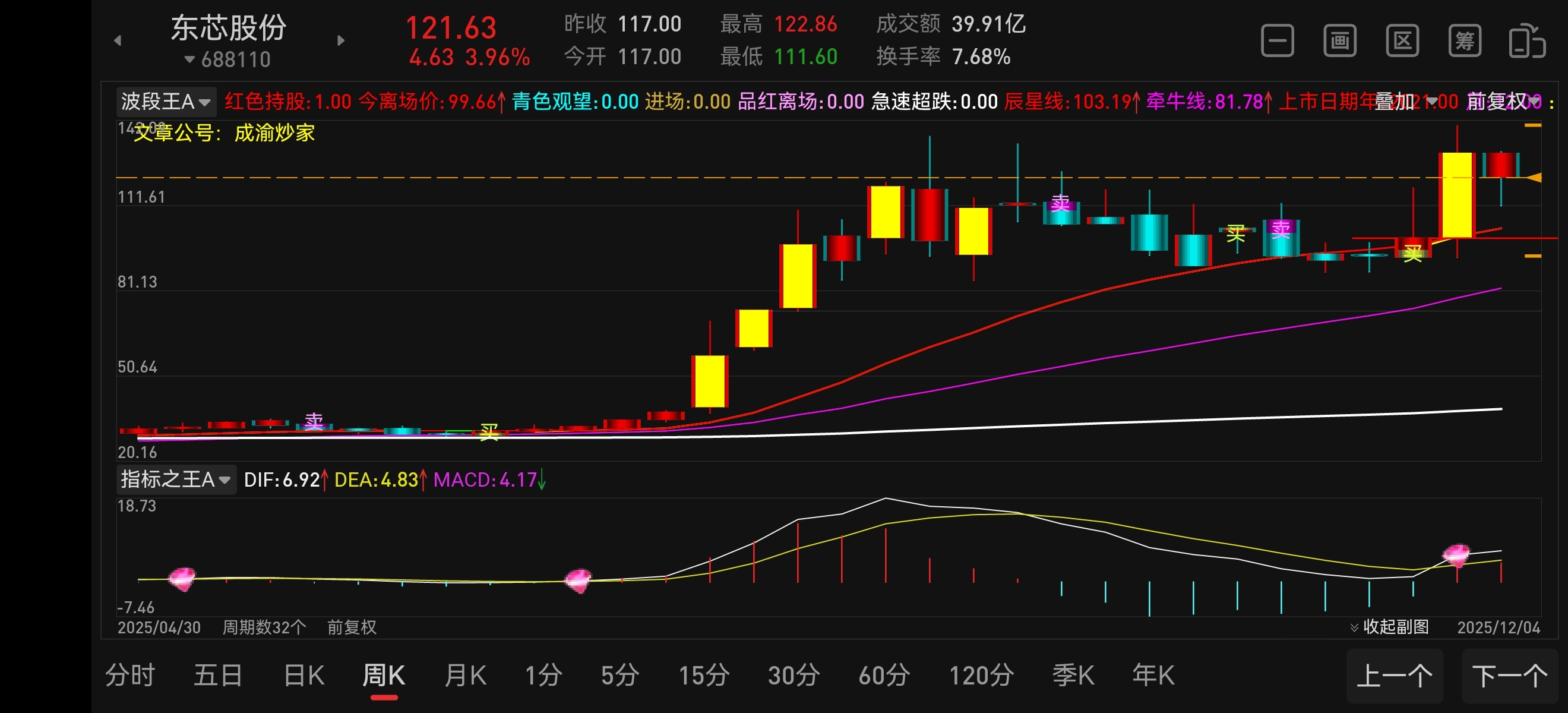This screenshot has height=713, width=1568.
Task: Click the orange price marker arrow
Action: (x=1535, y=178)
